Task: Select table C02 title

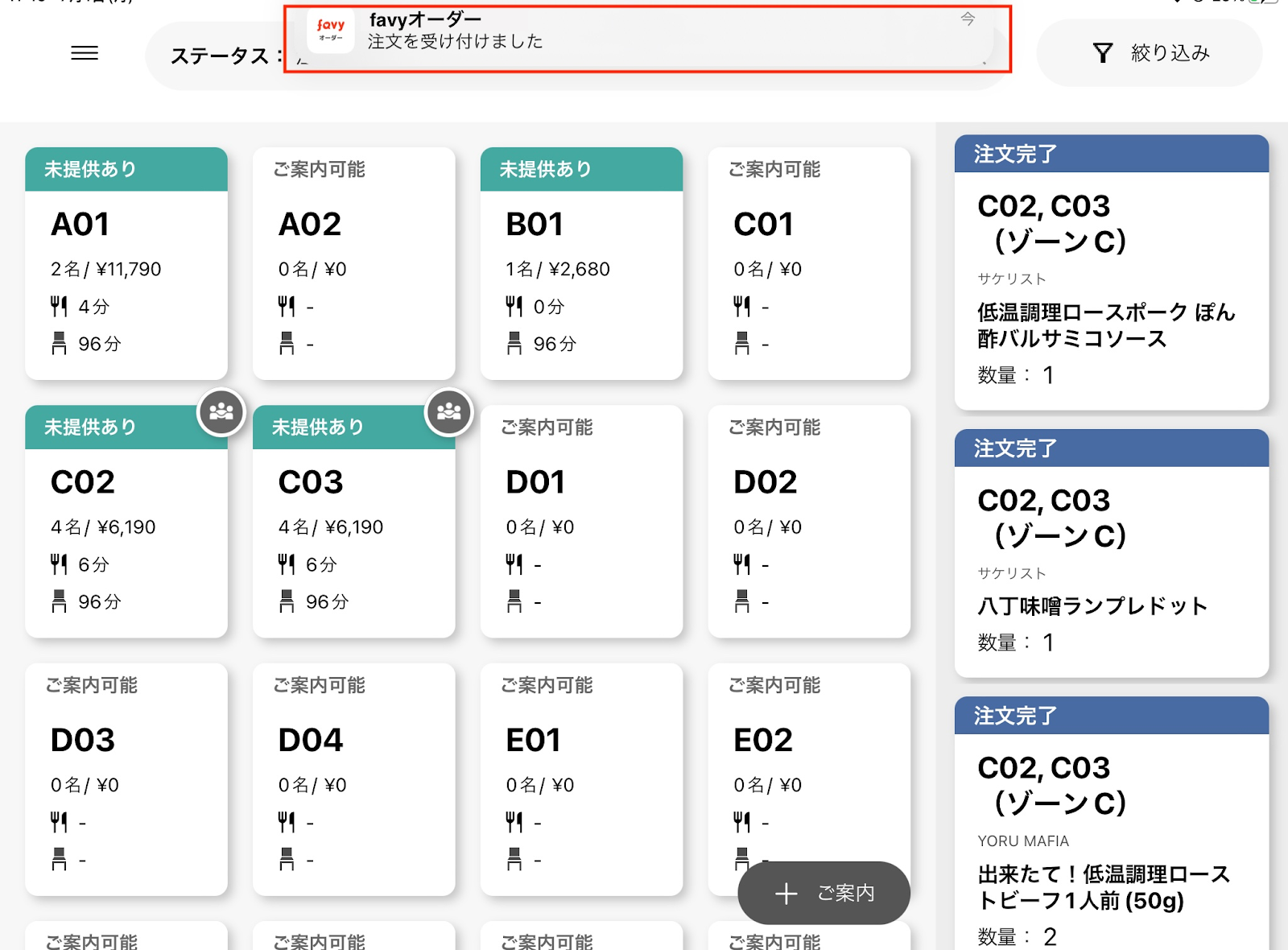Action: pos(83,482)
